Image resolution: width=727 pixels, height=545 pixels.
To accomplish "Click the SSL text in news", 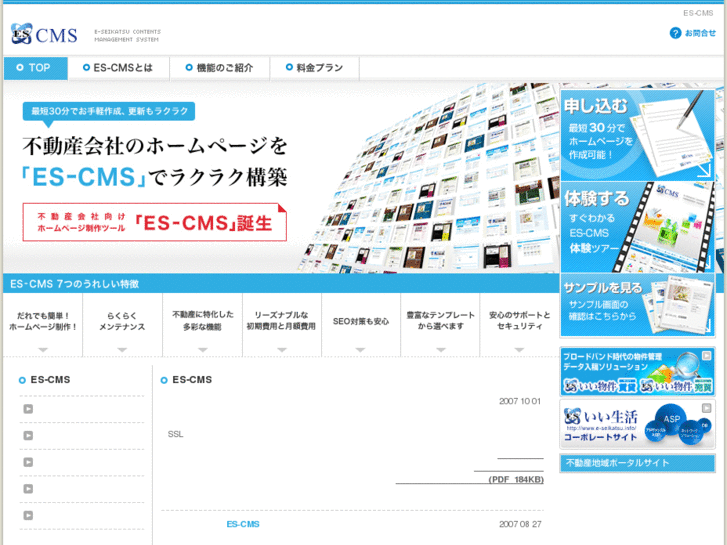I will point(175,434).
